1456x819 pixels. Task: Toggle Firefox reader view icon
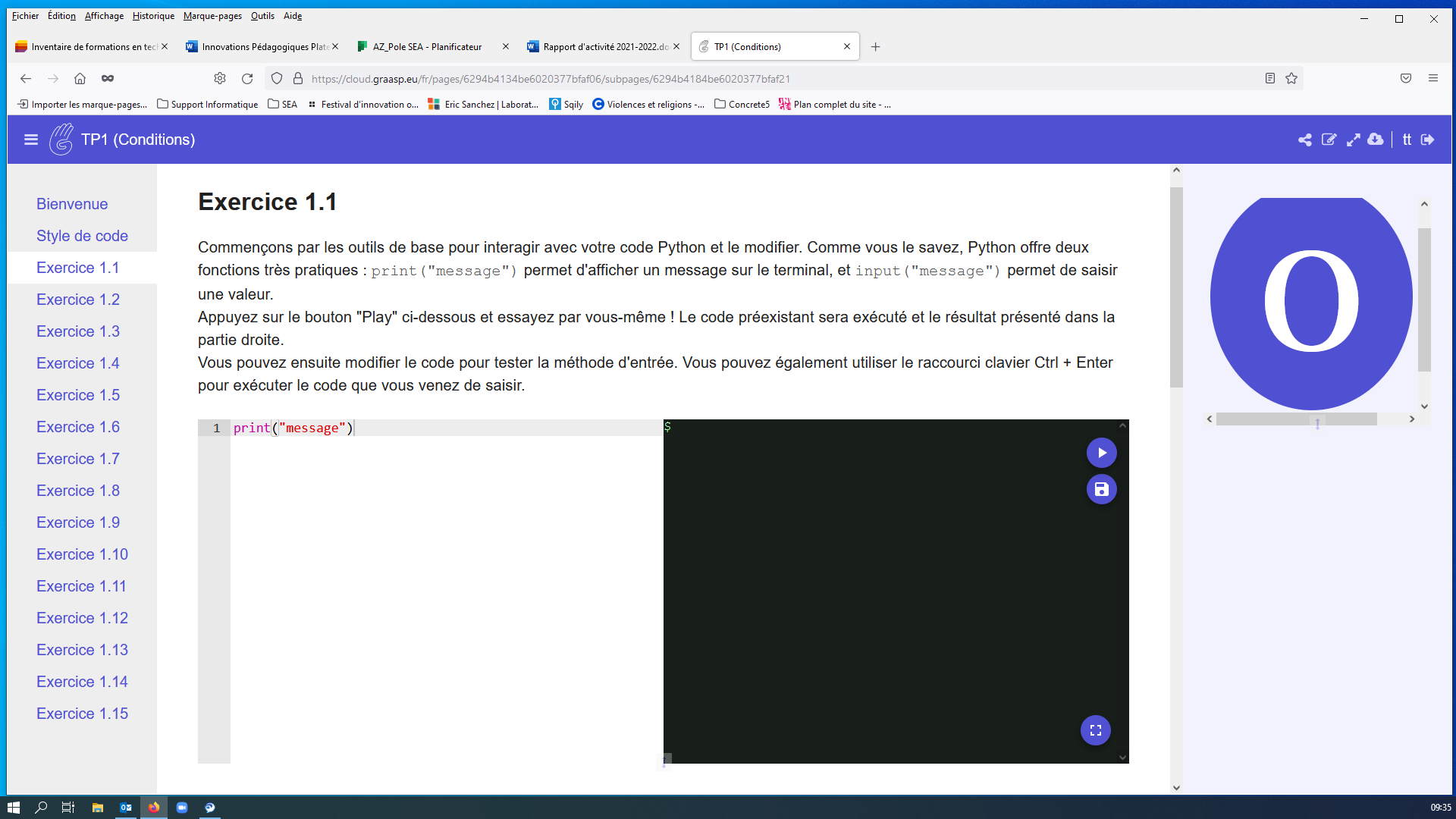(x=1270, y=78)
